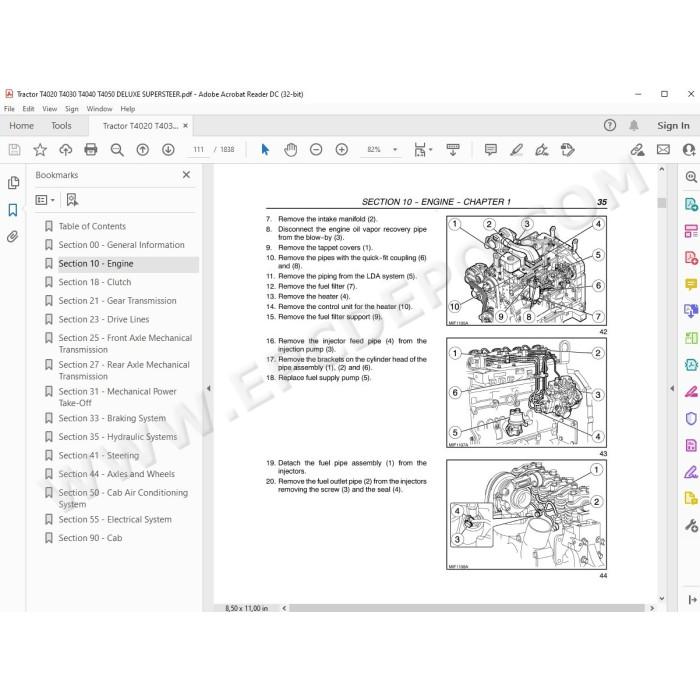Click the Save file icon
The width and height of the screenshot is (700, 700).
pyautogui.click(x=14, y=150)
